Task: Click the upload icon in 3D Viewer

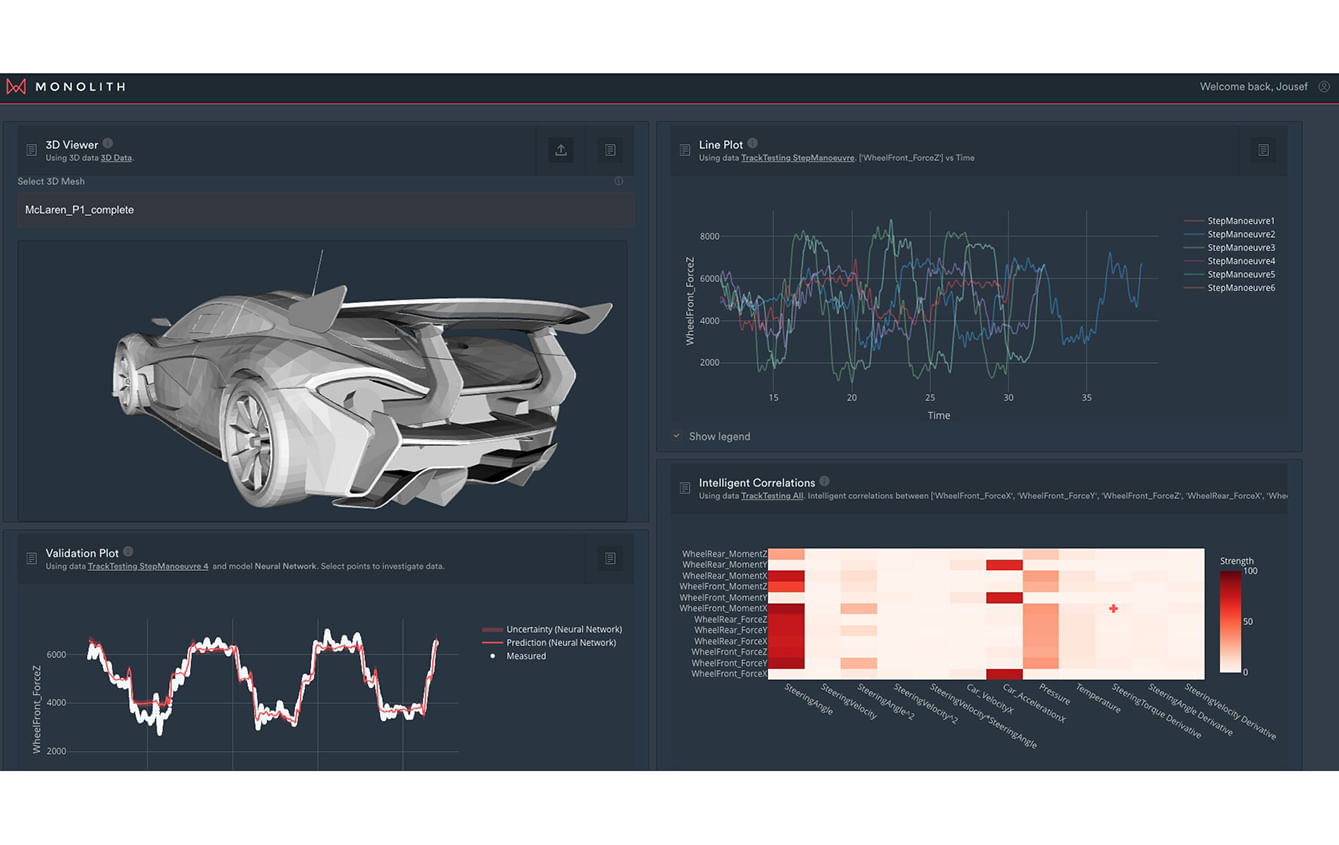Action: (561, 150)
